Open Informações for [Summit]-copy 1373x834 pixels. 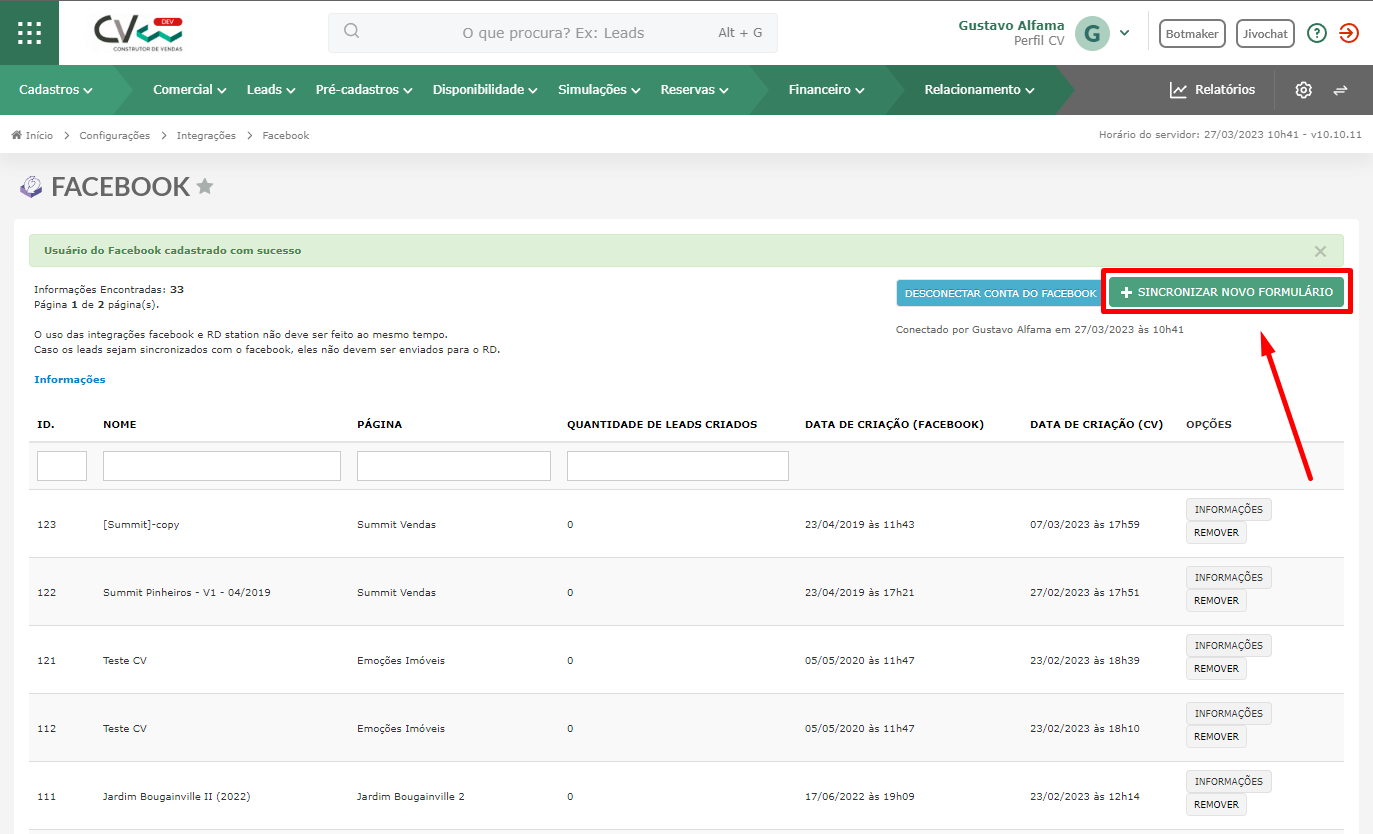(x=1228, y=510)
